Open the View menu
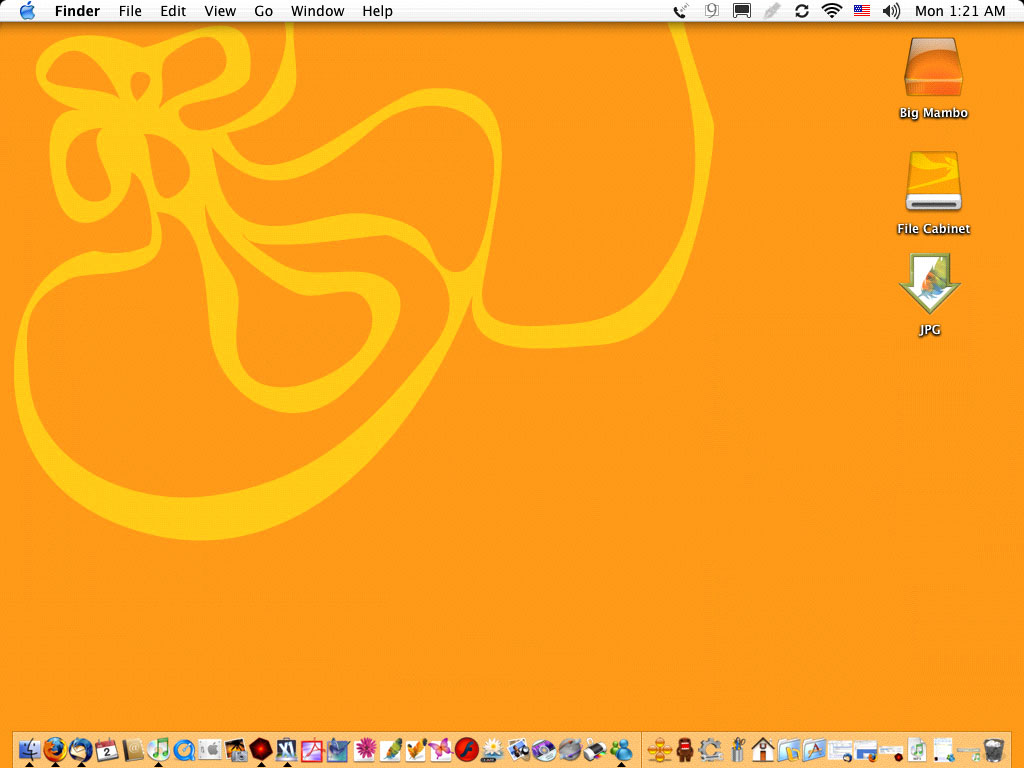1024x768 pixels. coord(220,11)
